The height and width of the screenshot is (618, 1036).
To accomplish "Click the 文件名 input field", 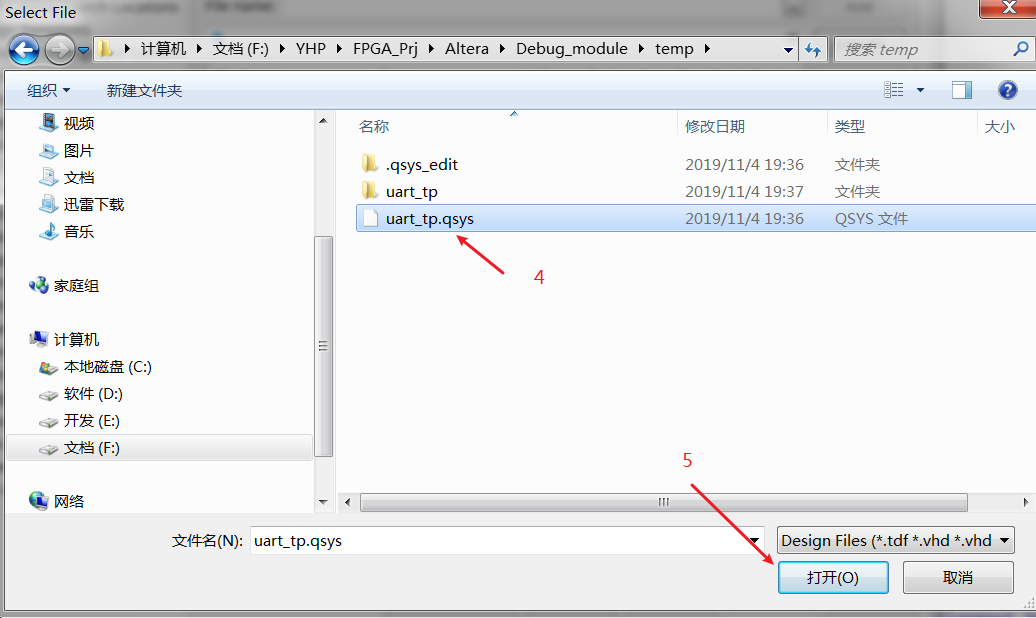I will (507, 541).
